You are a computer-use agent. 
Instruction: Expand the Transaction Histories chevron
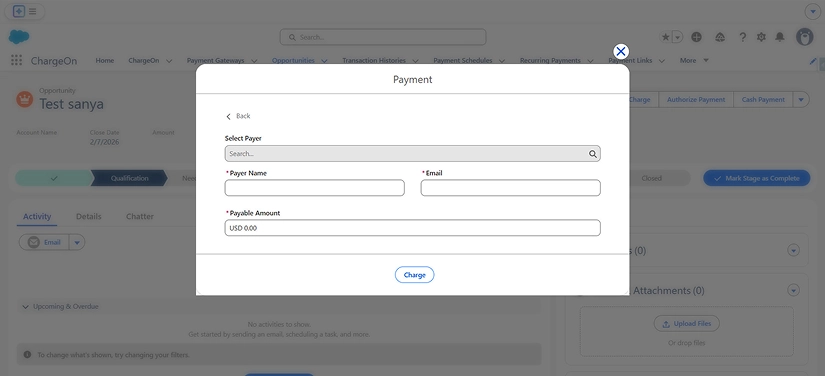pos(415,61)
